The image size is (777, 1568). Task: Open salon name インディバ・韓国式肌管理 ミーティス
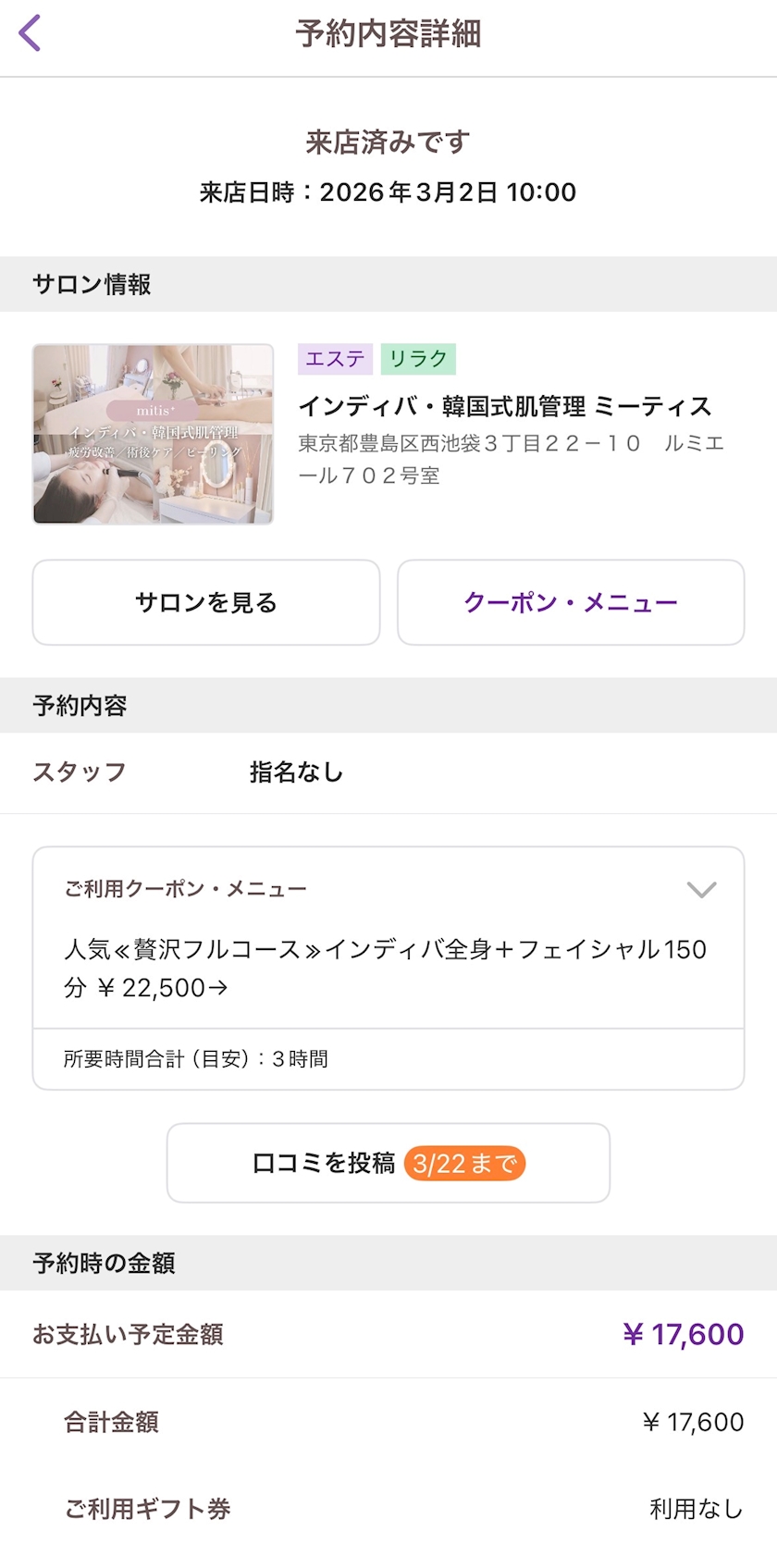tap(505, 406)
